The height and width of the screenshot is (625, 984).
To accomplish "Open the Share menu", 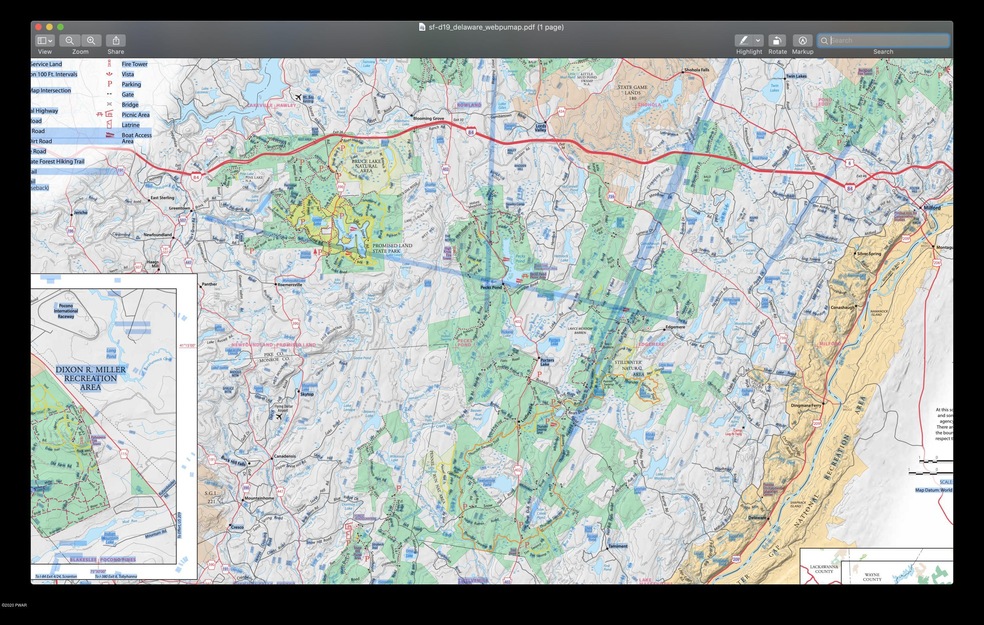I will point(116,40).
